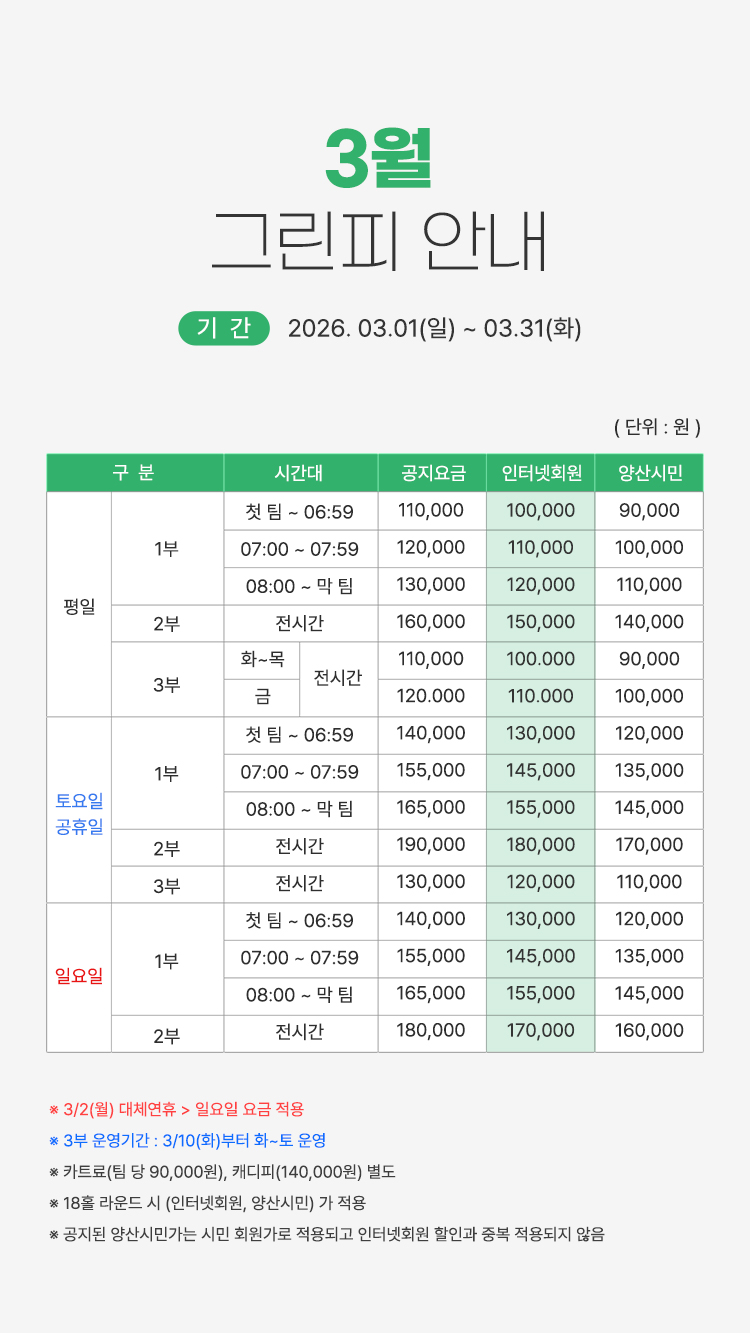
Task: Click the "금" cell in weekday 3부
Action: 262,697
